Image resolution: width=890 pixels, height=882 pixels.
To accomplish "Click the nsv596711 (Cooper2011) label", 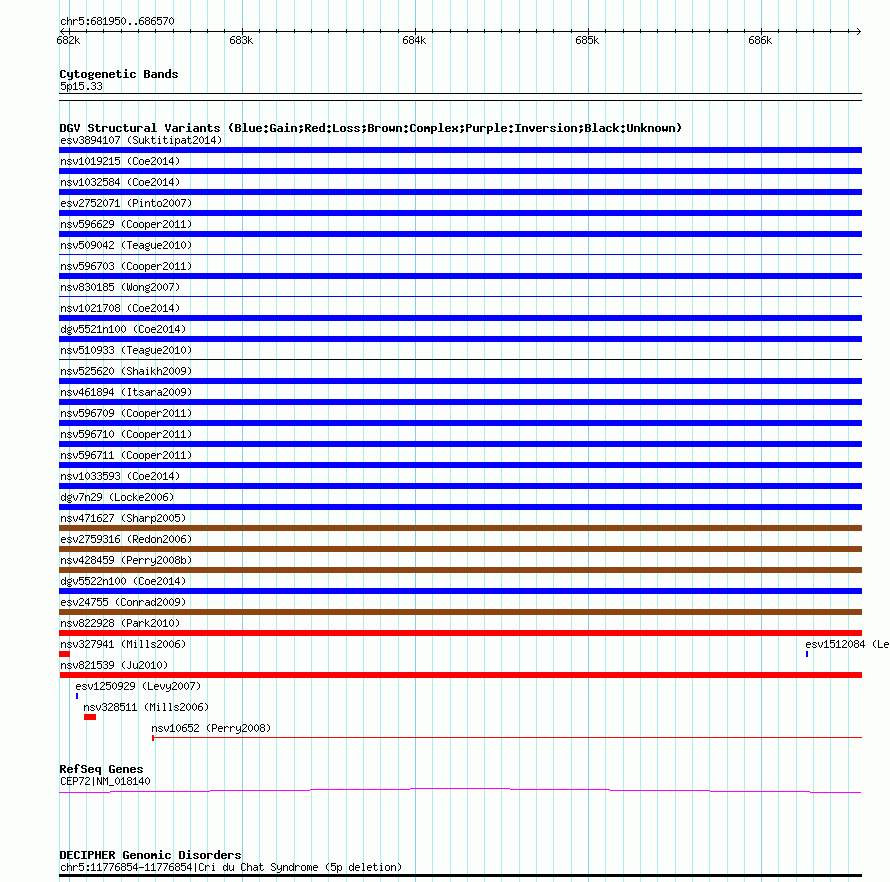I will coord(126,455).
